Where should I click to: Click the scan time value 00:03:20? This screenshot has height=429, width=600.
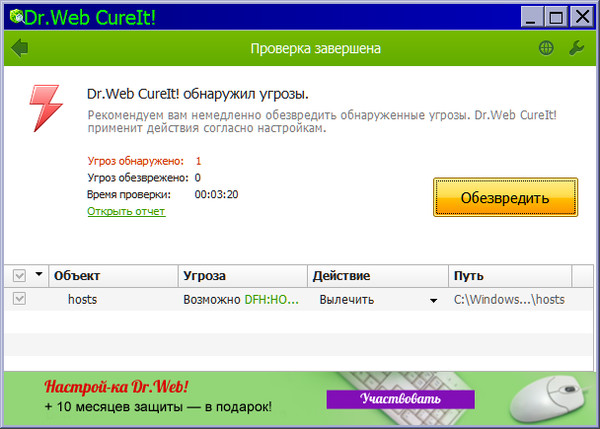click(216, 194)
